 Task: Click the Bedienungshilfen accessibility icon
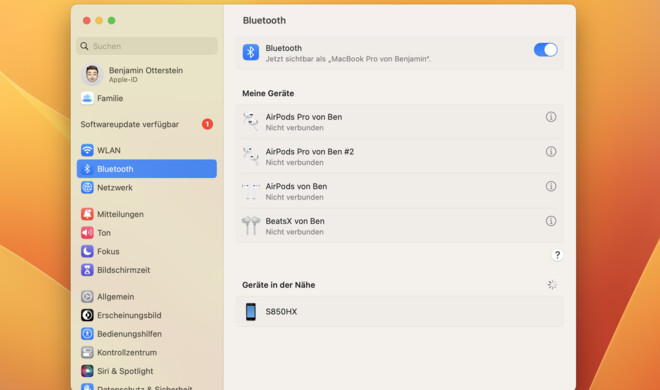point(87,334)
